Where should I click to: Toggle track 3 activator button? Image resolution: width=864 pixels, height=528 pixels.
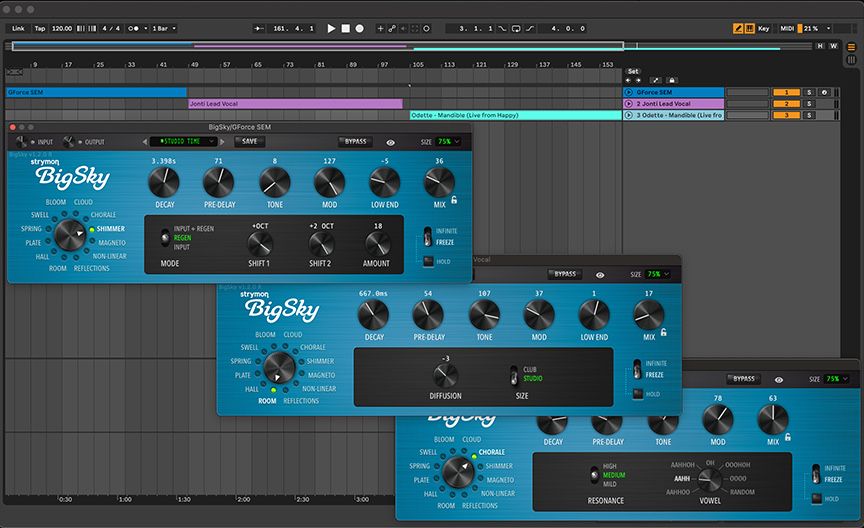786,115
